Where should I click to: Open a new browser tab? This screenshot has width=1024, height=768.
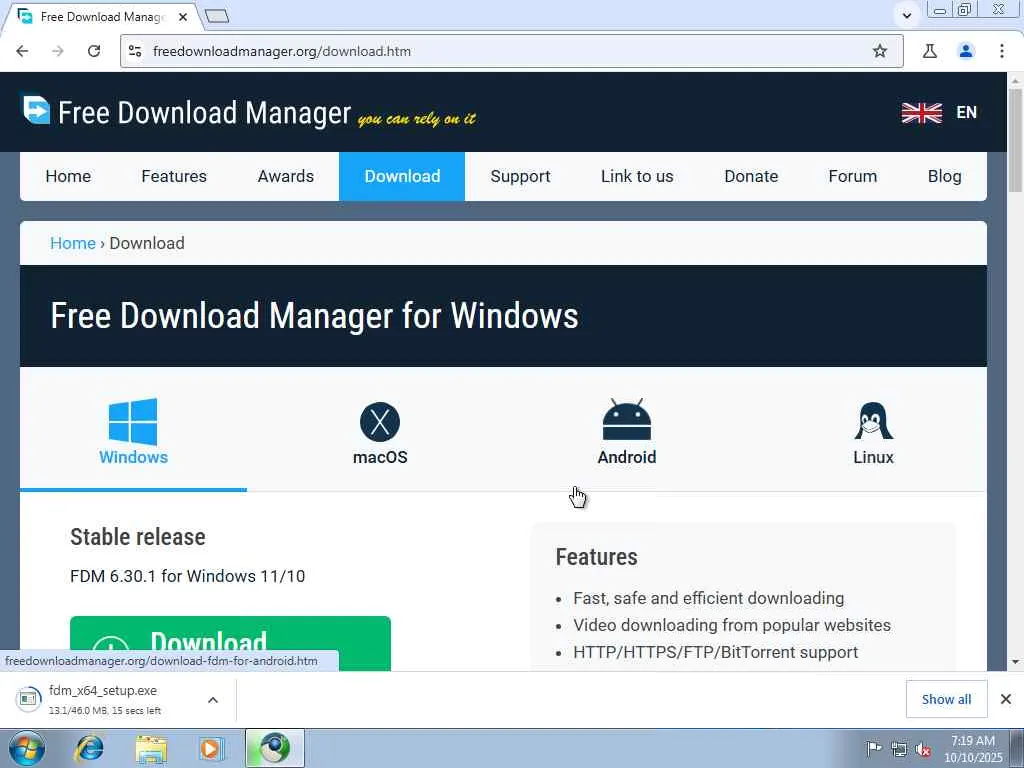tap(217, 16)
